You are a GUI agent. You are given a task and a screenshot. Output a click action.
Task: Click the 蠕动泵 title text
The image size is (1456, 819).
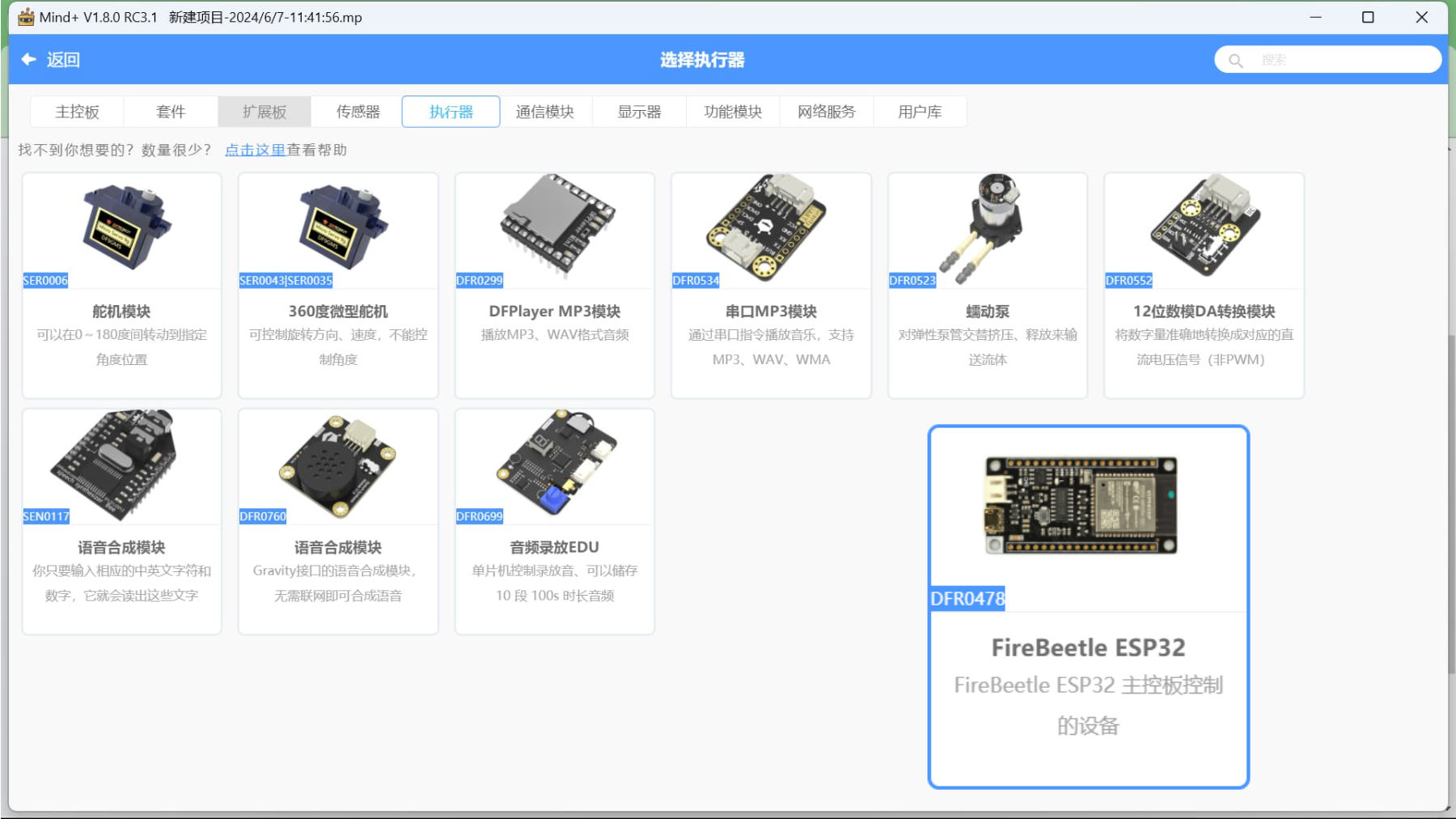988,312
